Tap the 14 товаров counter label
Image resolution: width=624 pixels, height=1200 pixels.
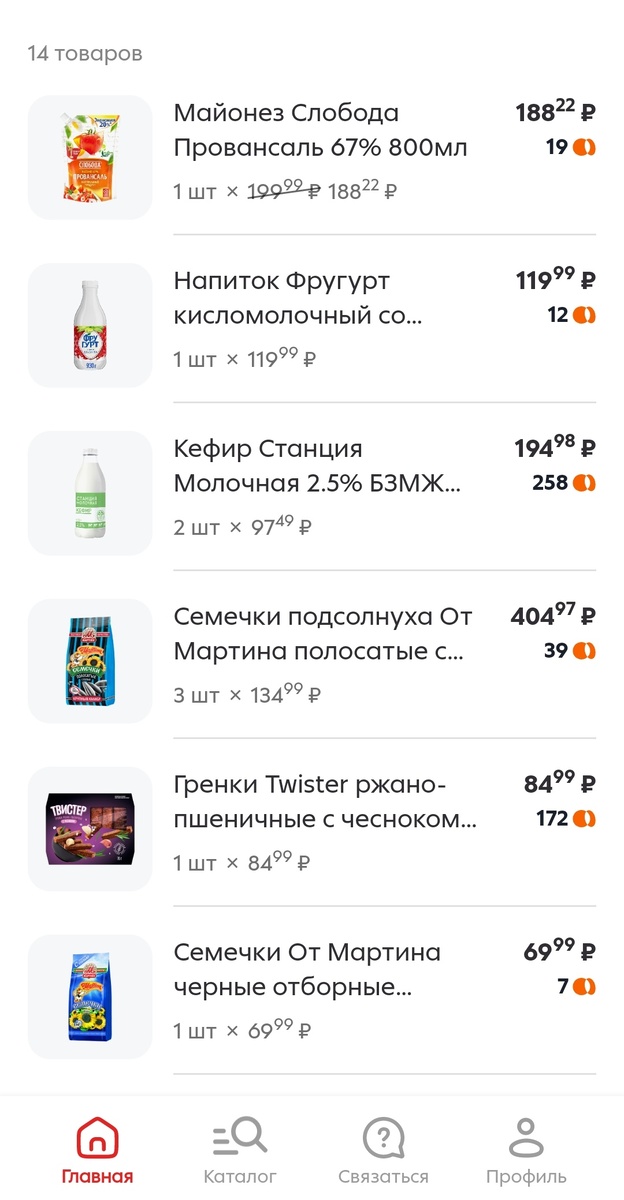tap(84, 55)
